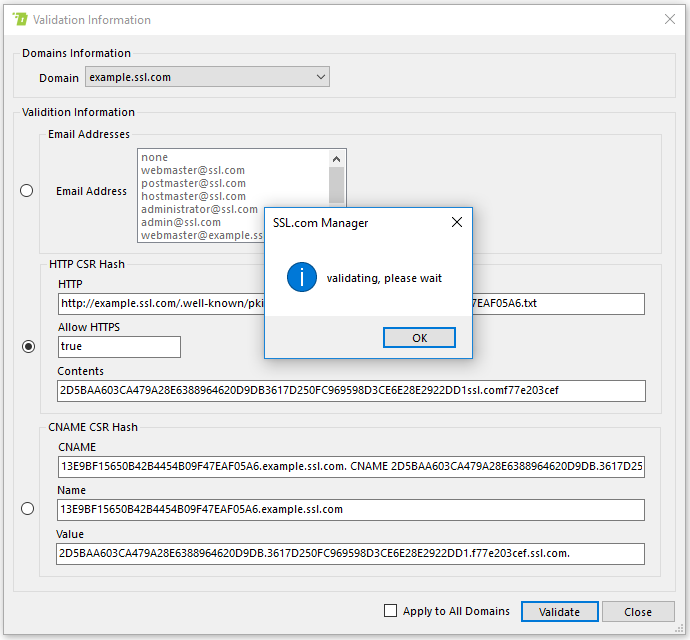Open the Domain dropdown example.ssl.com
The height and width of the screenshot is (640, 690).
(x=207, y=77)
